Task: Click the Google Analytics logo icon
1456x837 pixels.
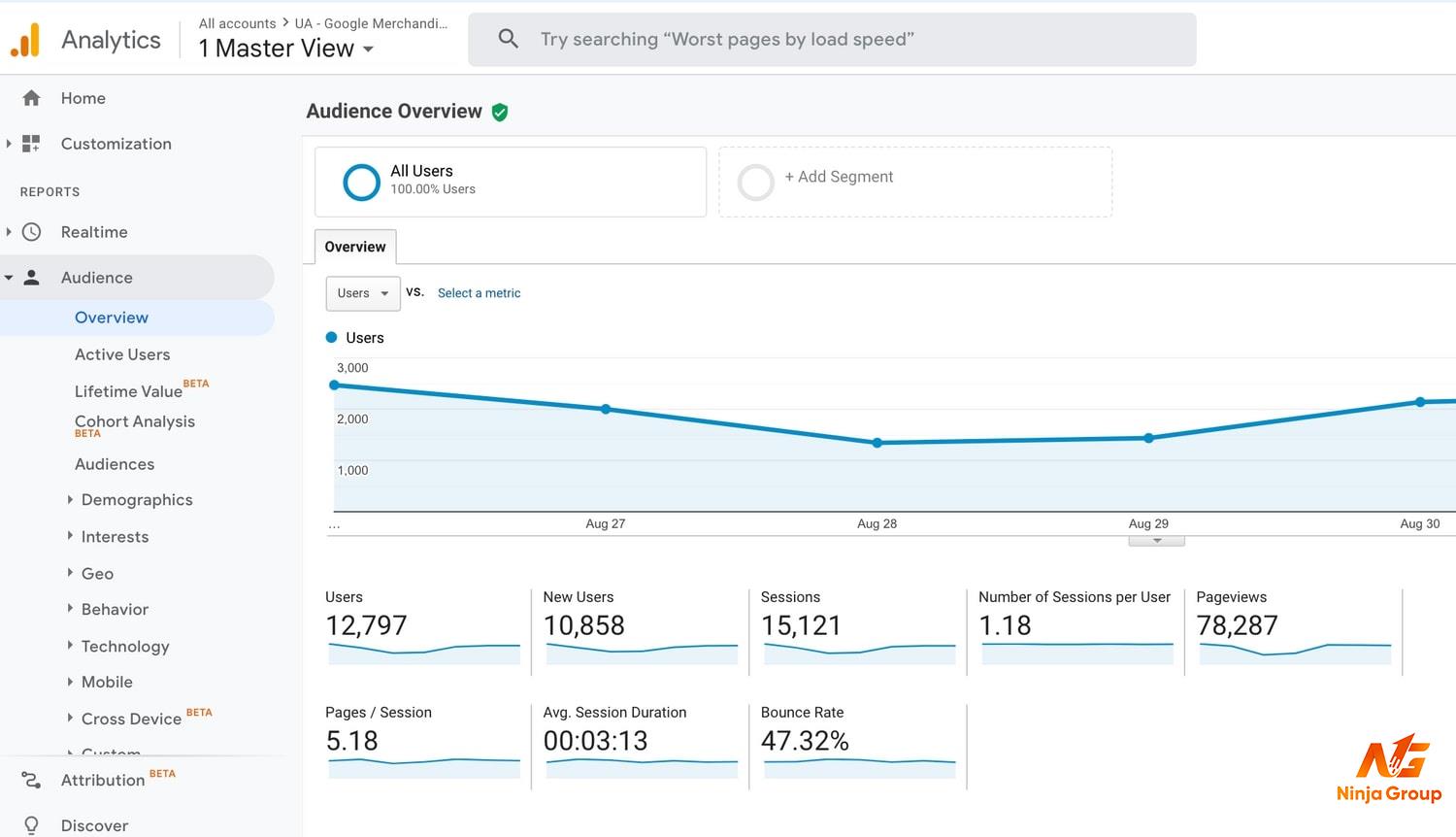Action: click(x=25, y=40)
